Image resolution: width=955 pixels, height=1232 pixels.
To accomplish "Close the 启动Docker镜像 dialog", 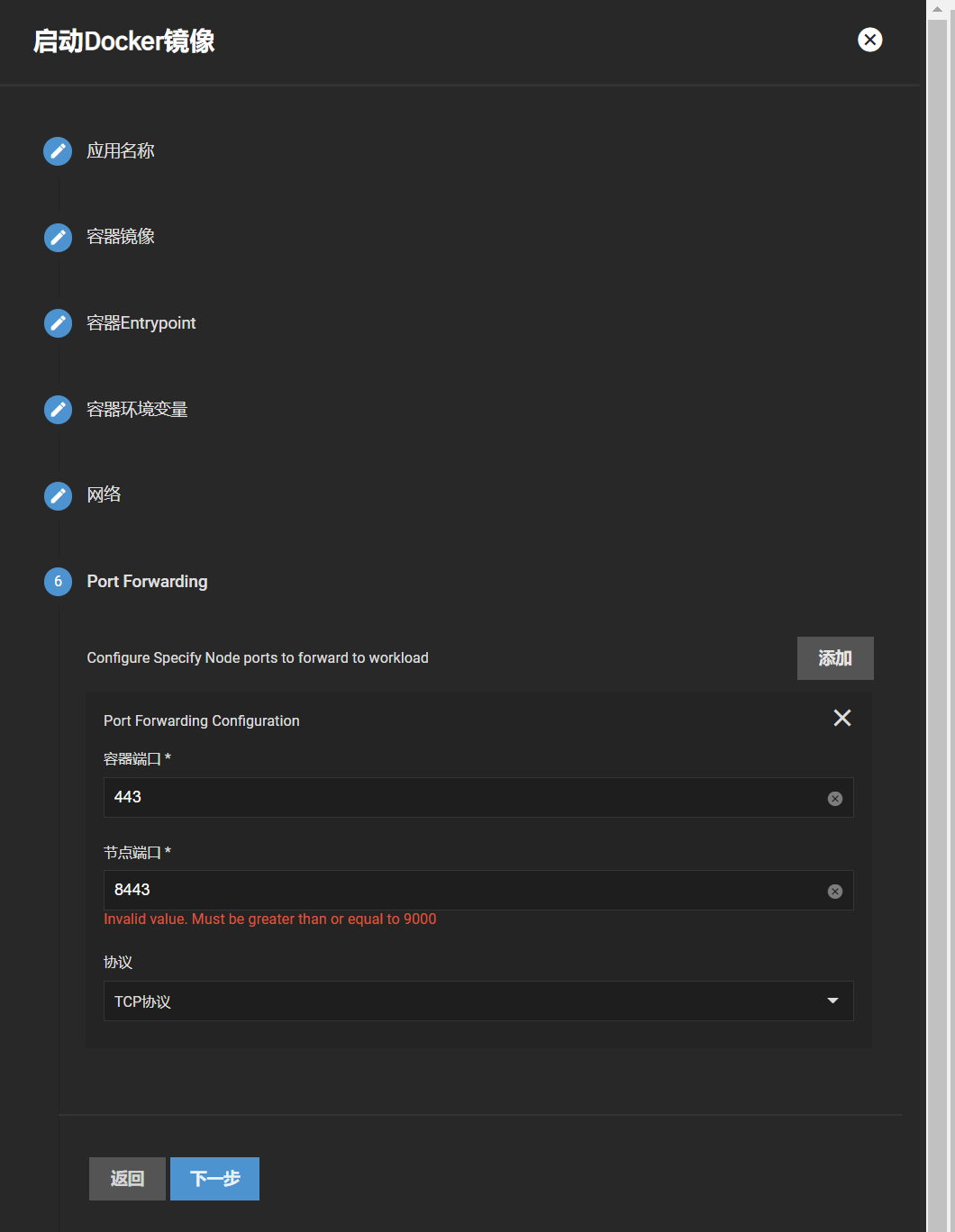I will pos(869,40).
